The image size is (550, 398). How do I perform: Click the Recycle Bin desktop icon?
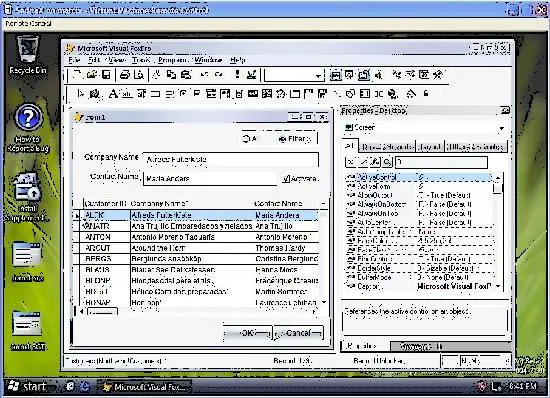coord(28,55)
